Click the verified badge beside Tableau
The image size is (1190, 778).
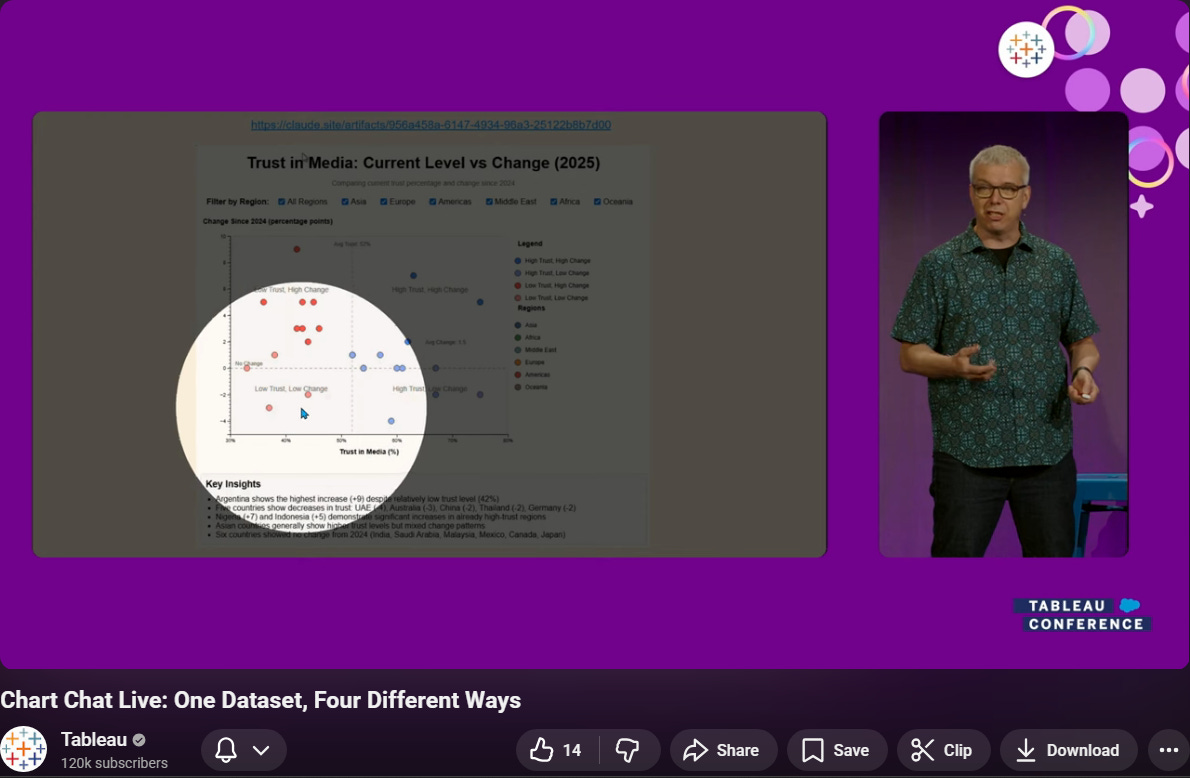[139, 739]
